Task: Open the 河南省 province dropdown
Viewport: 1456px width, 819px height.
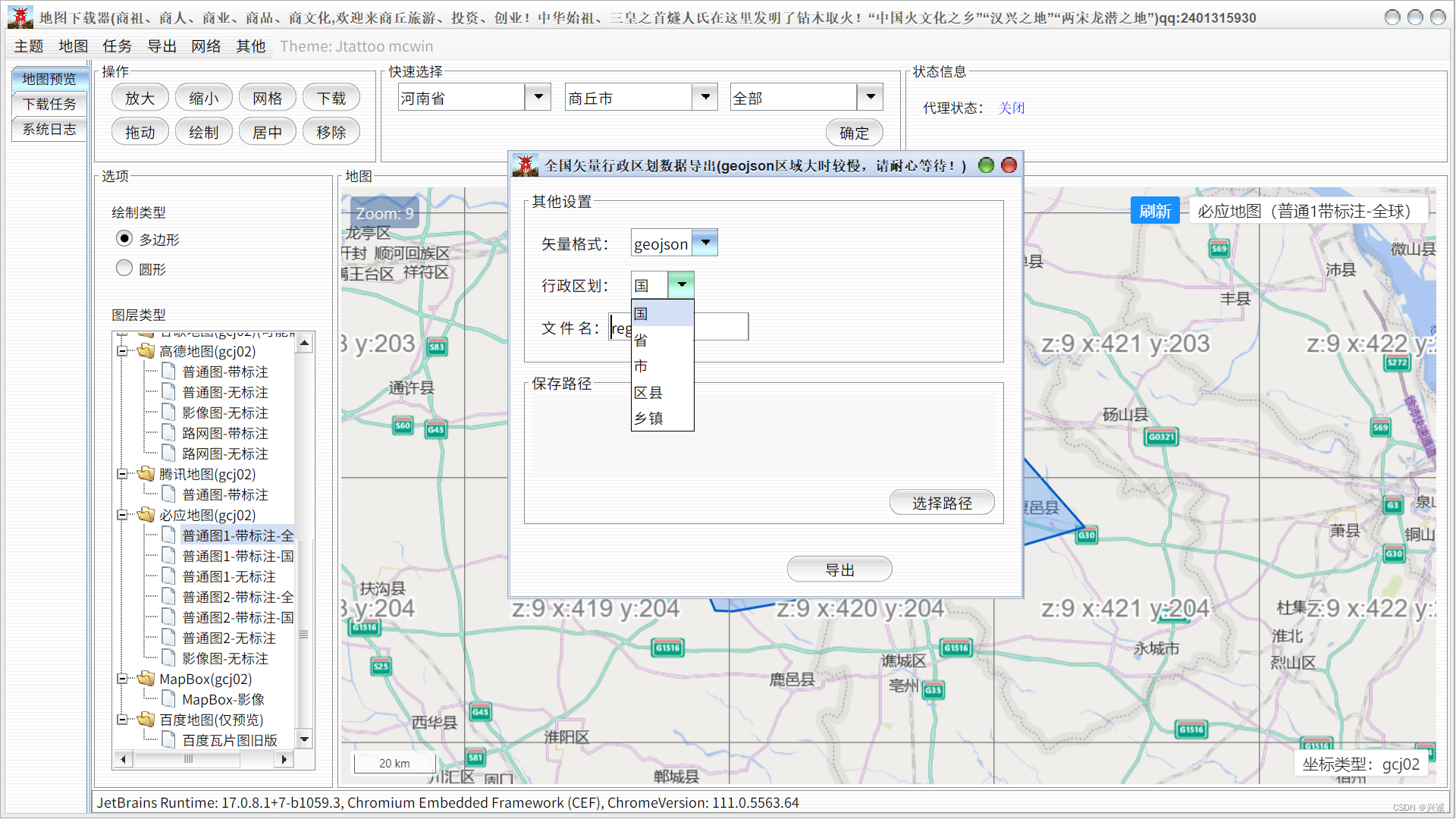Action: [538, 98]
